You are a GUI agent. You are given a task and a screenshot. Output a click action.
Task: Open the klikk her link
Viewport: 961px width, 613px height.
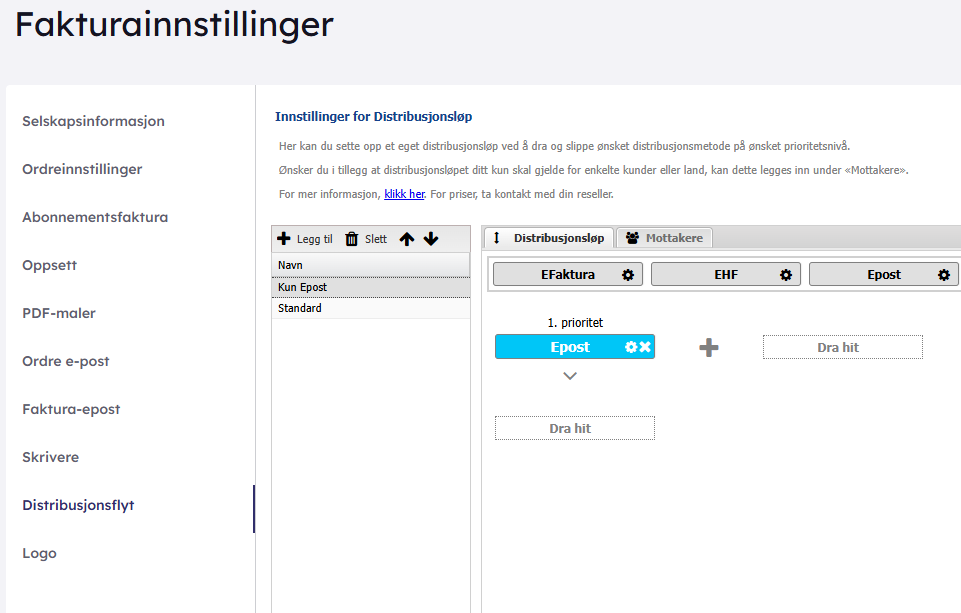pos(404,194)
